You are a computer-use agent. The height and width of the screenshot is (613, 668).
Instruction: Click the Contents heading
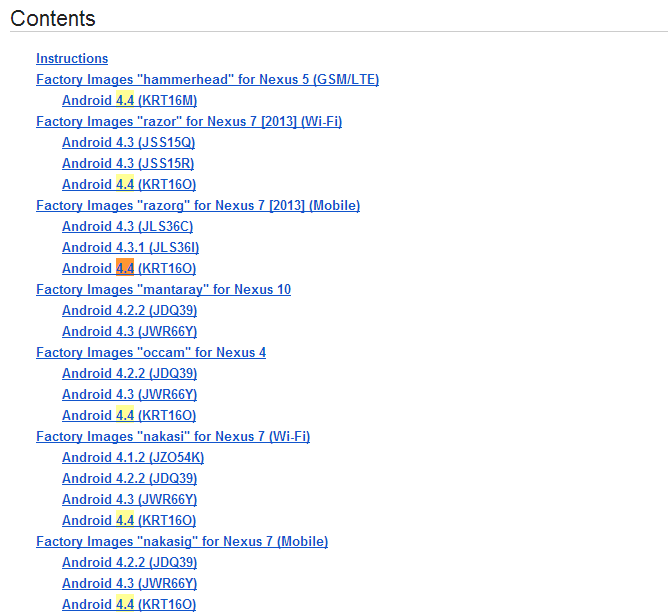pyautogui.click(x=53, y=18)
